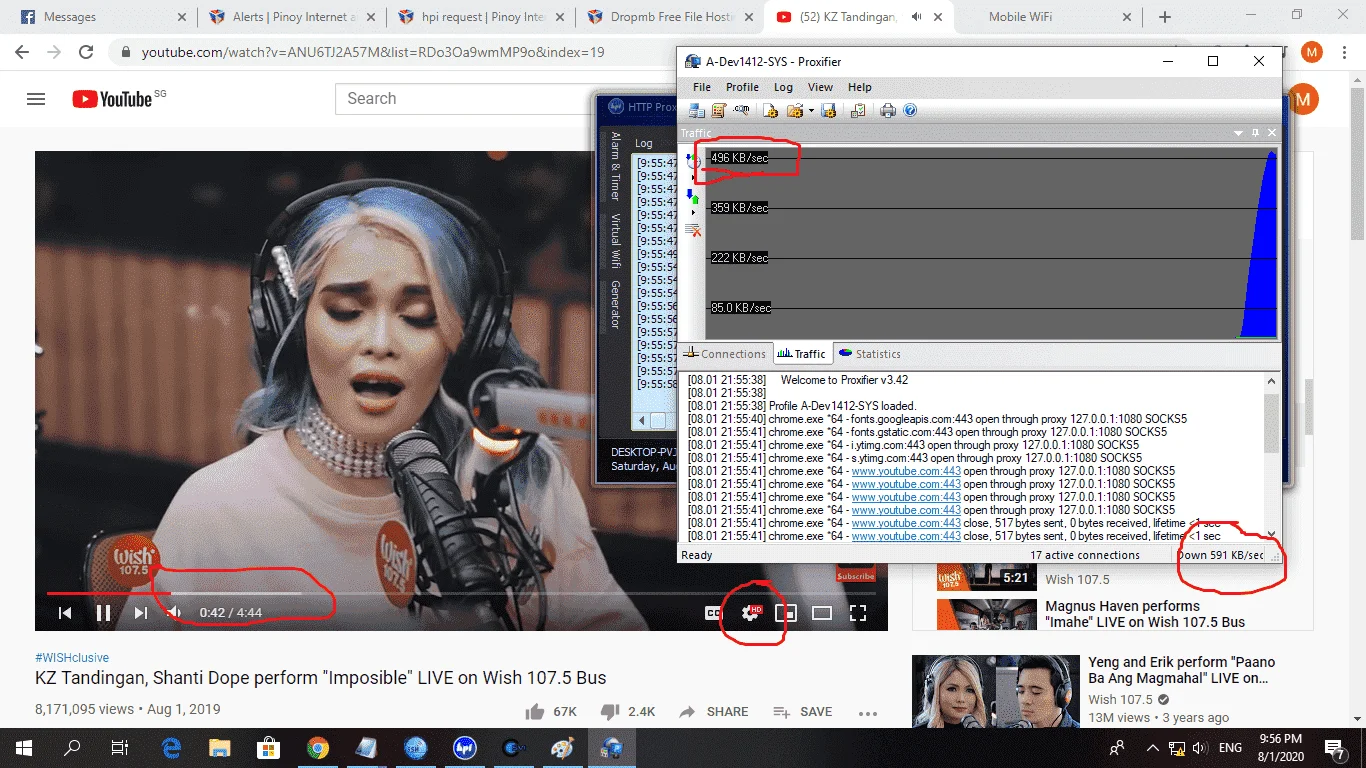
Task: Click the clear traffic icon with red X
Action: point(693,231)
